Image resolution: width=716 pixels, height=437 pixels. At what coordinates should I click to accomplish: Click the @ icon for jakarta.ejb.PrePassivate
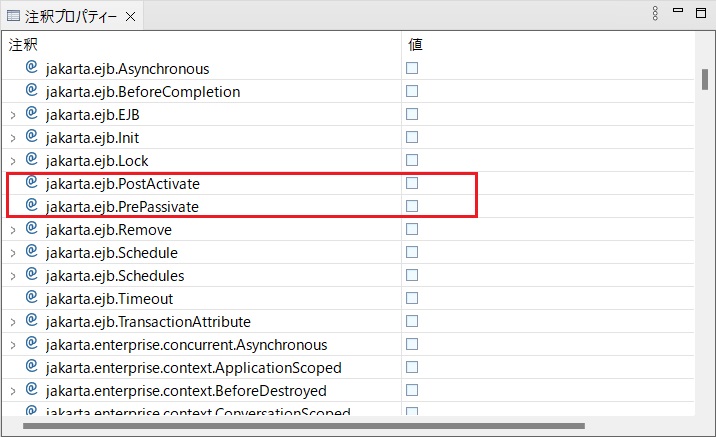tap(31, 206)
